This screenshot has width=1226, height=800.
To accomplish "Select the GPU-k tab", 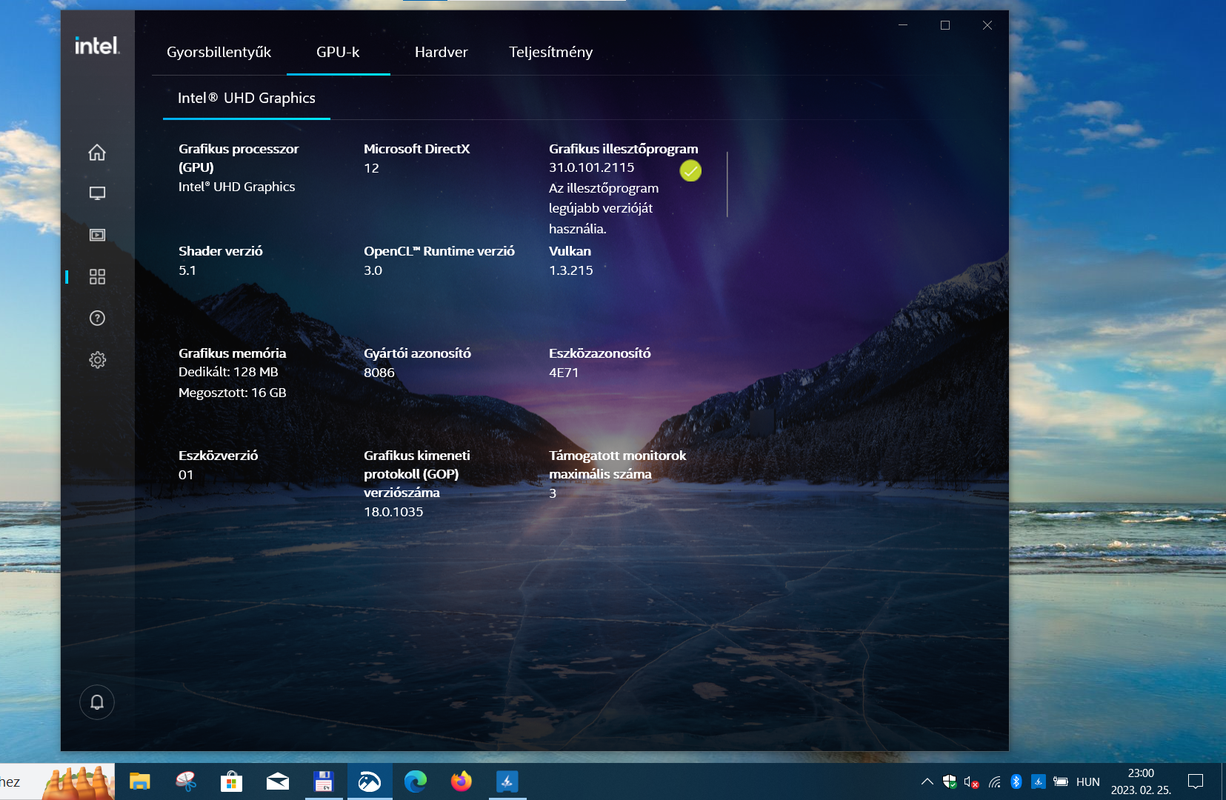I will point(338,52).
